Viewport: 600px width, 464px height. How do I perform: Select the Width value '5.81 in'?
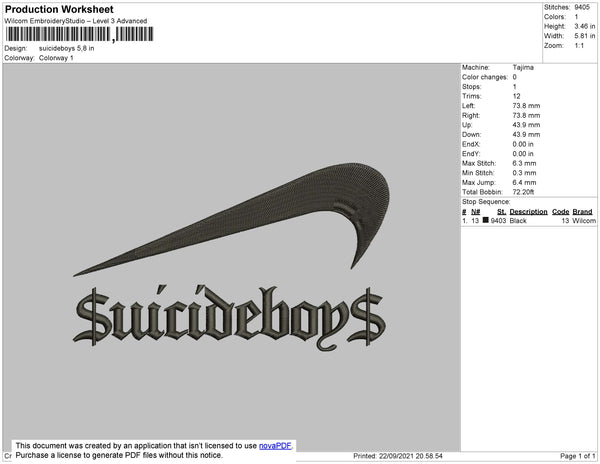coord(585,36)
